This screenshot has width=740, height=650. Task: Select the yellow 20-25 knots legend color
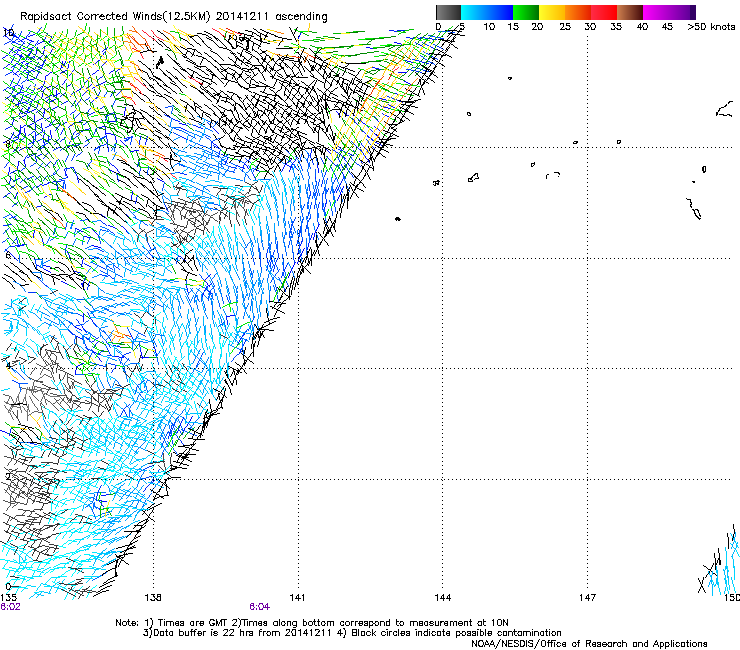552,12
